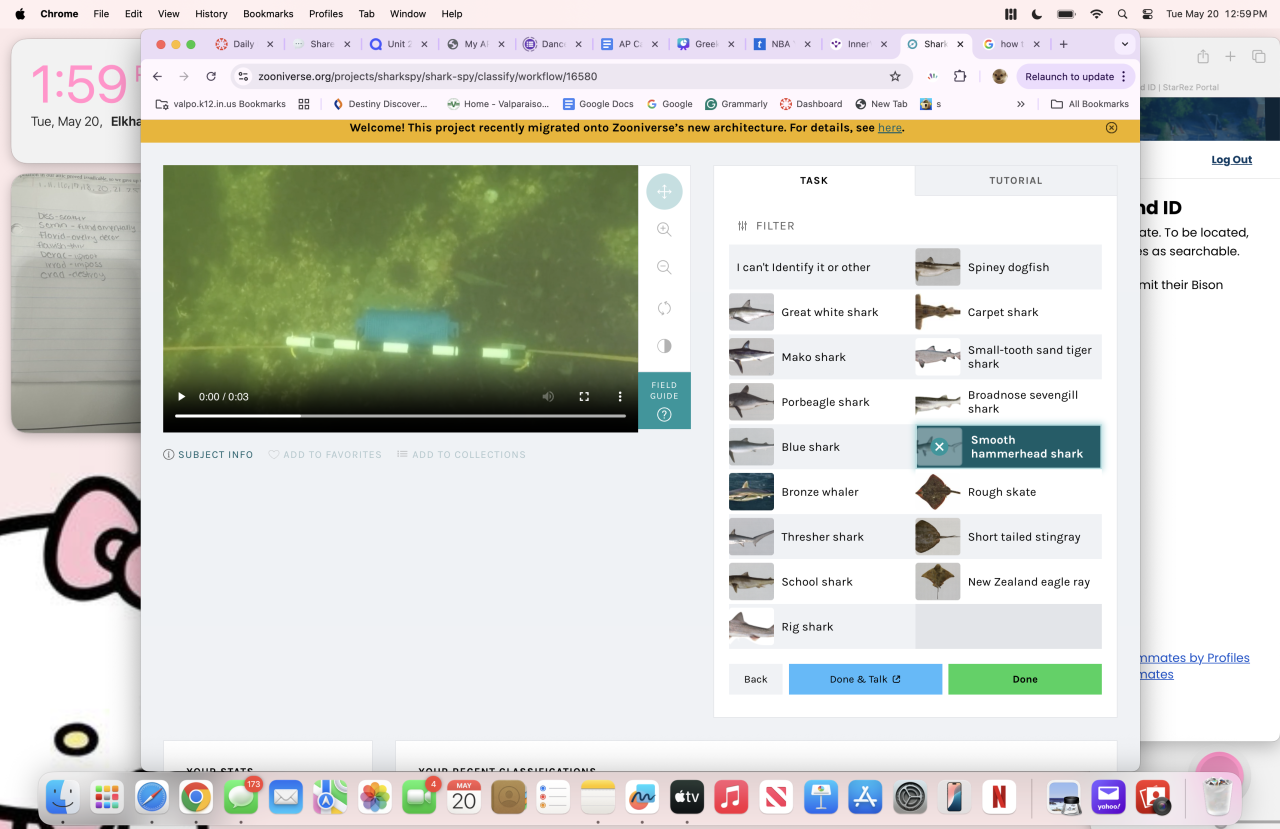Expand the Filter options

tap(766, 226)
